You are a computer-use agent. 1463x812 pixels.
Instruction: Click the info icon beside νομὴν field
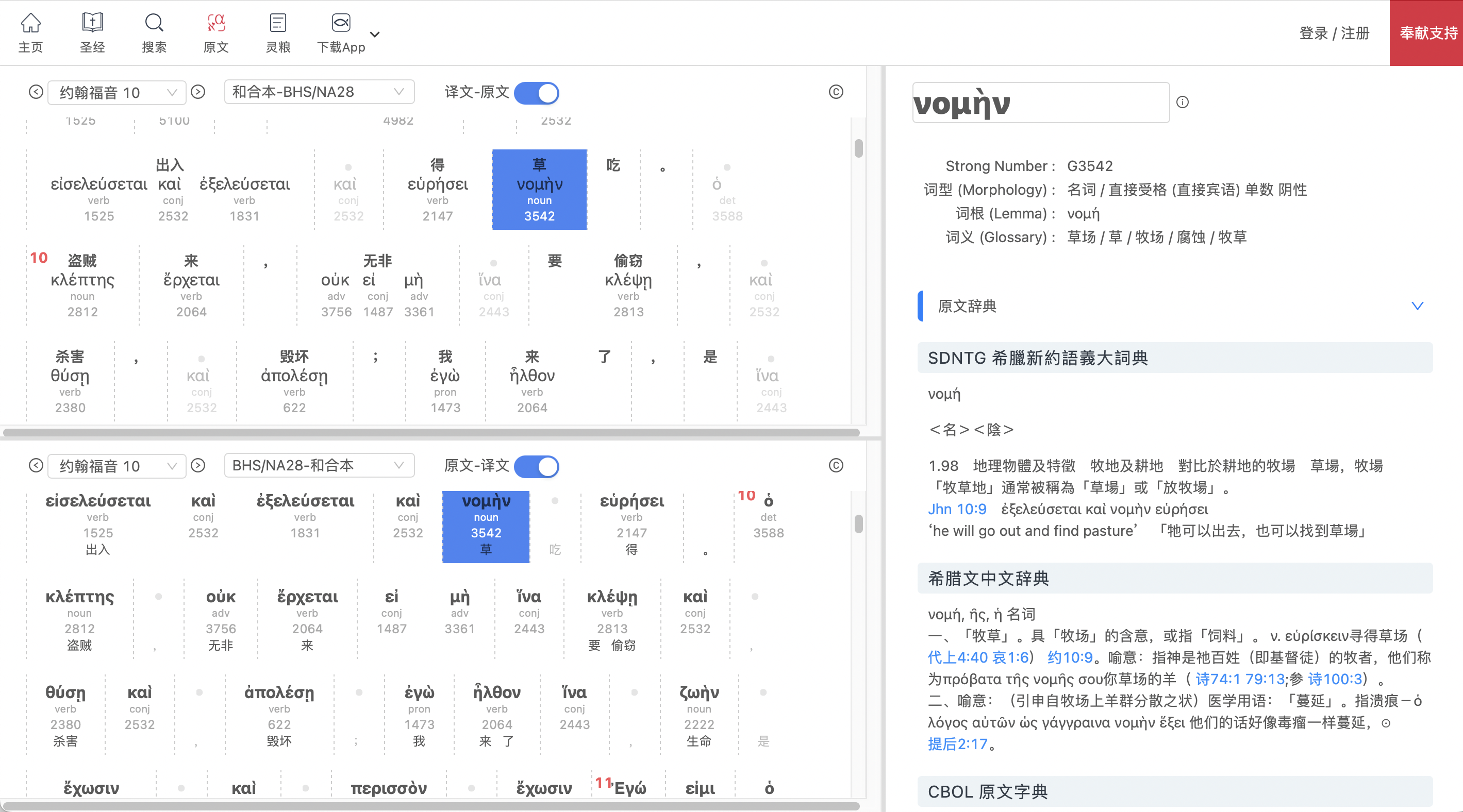[1183, 102]
